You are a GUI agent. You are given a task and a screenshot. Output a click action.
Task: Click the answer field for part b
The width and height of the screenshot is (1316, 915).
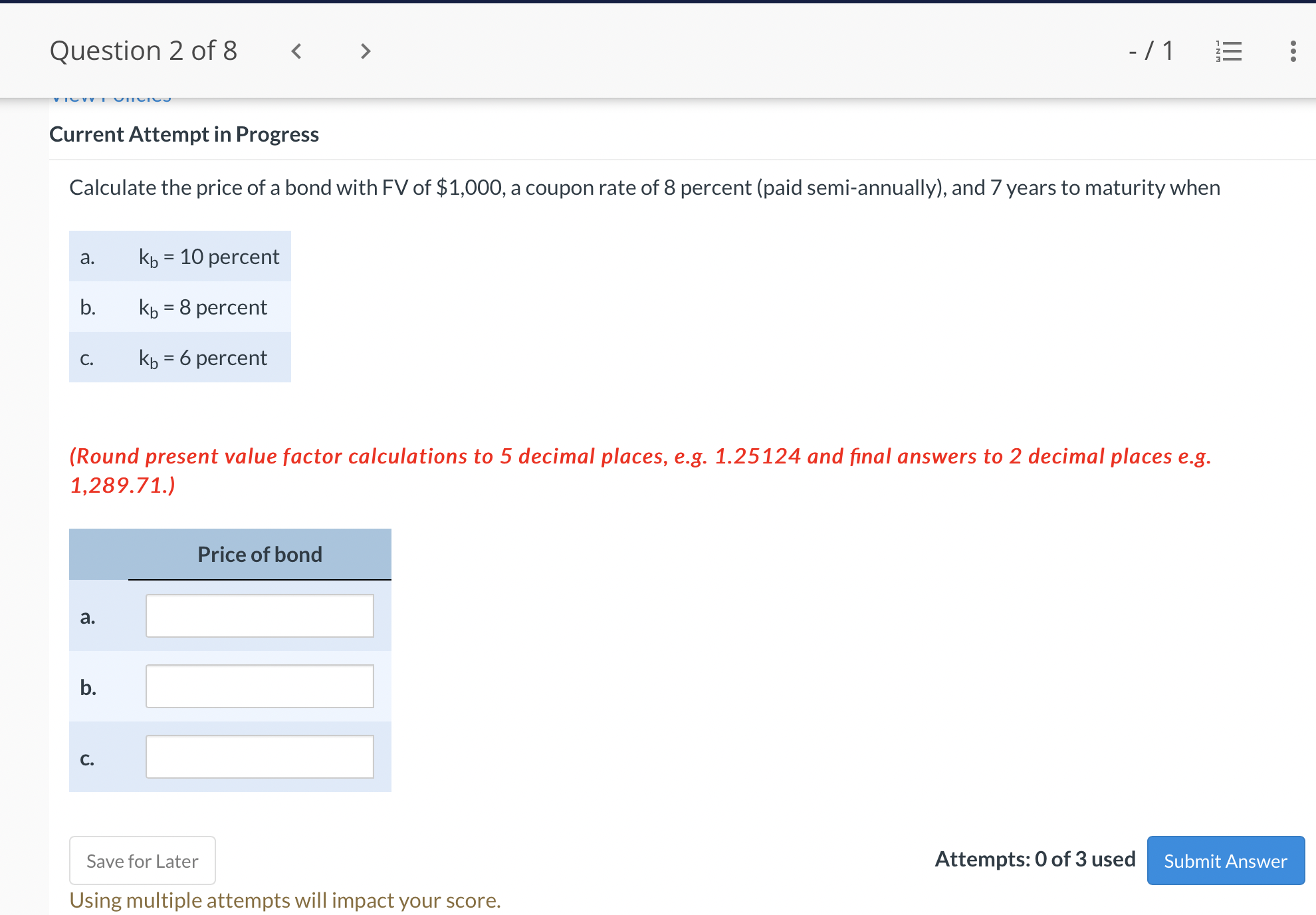(260, 686)
